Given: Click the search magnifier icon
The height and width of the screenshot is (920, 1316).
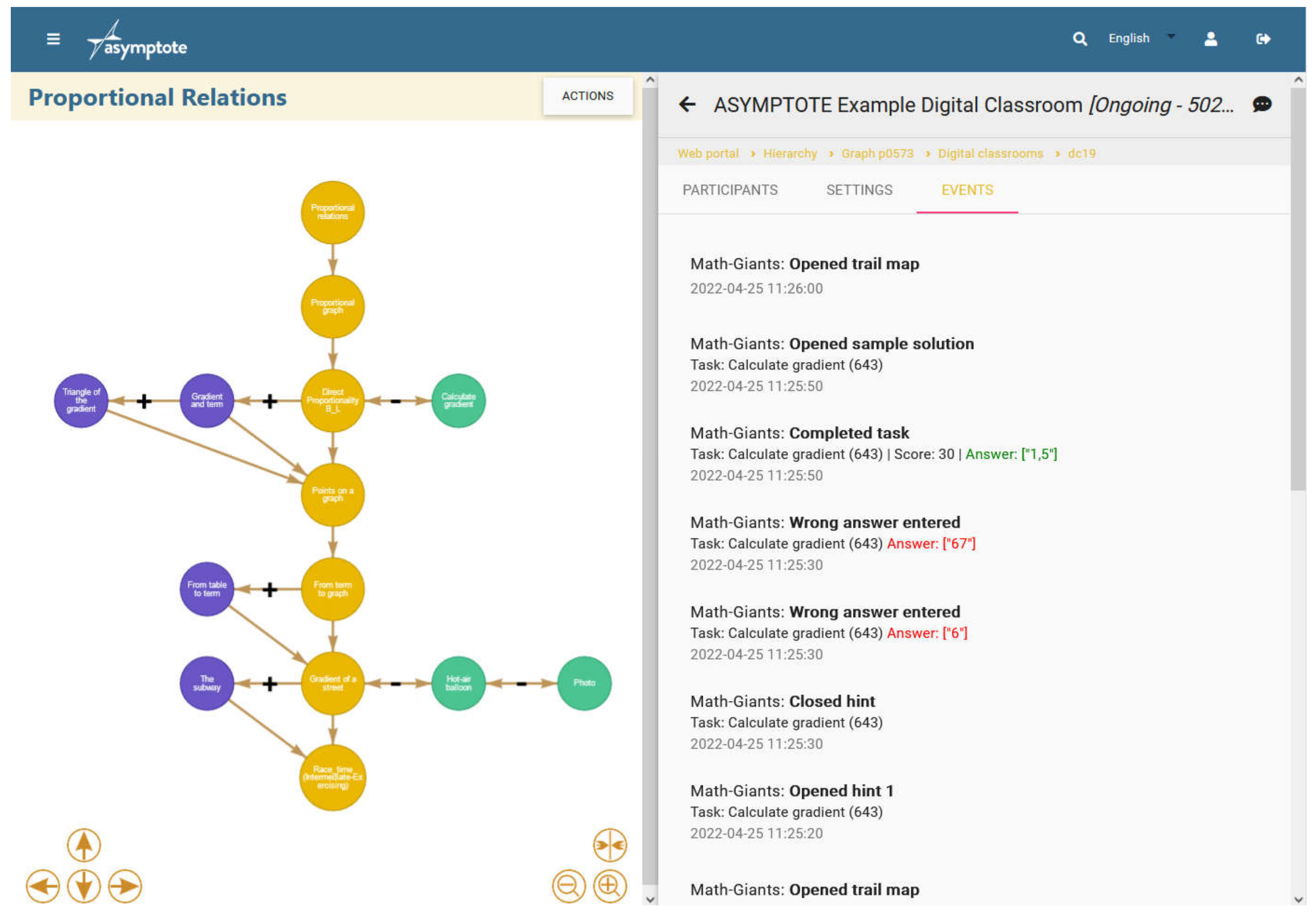Looking at the screenshot, I should 1079,39.
